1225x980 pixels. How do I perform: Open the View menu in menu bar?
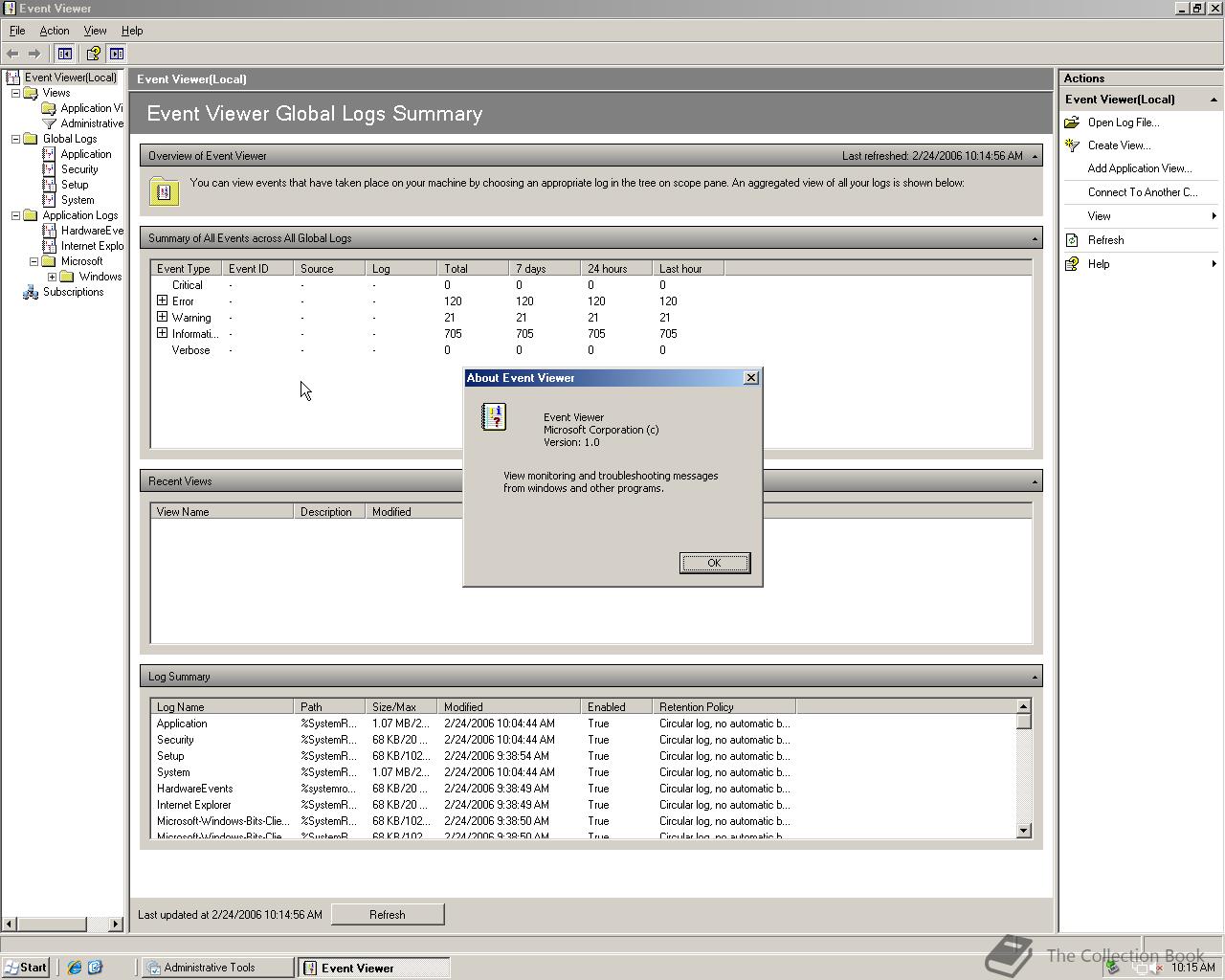click(95, 31)
